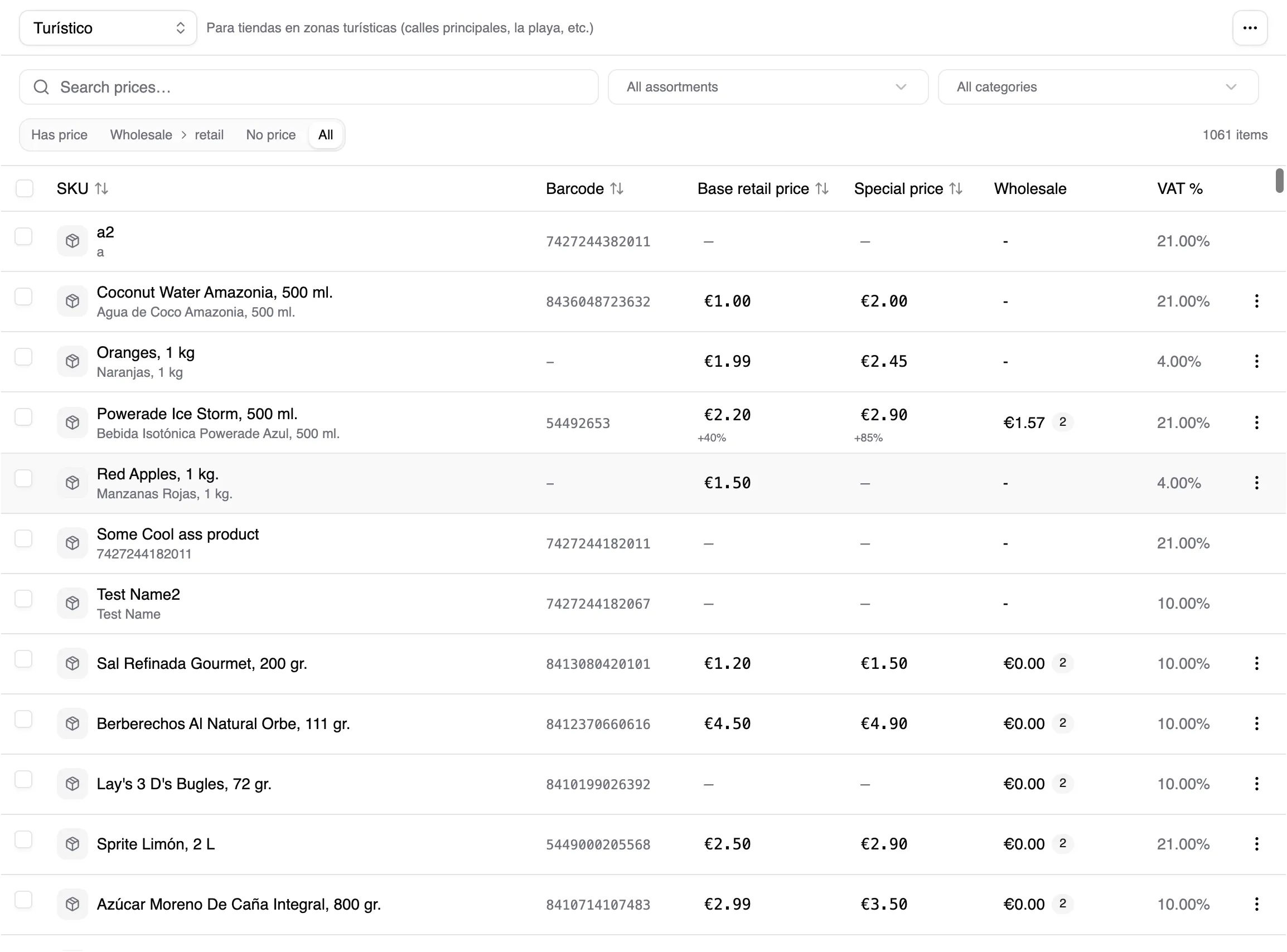Click the product icon for Lay's 3 D's Bugles
Screen dimensions: 1287x952
point(72,784)
